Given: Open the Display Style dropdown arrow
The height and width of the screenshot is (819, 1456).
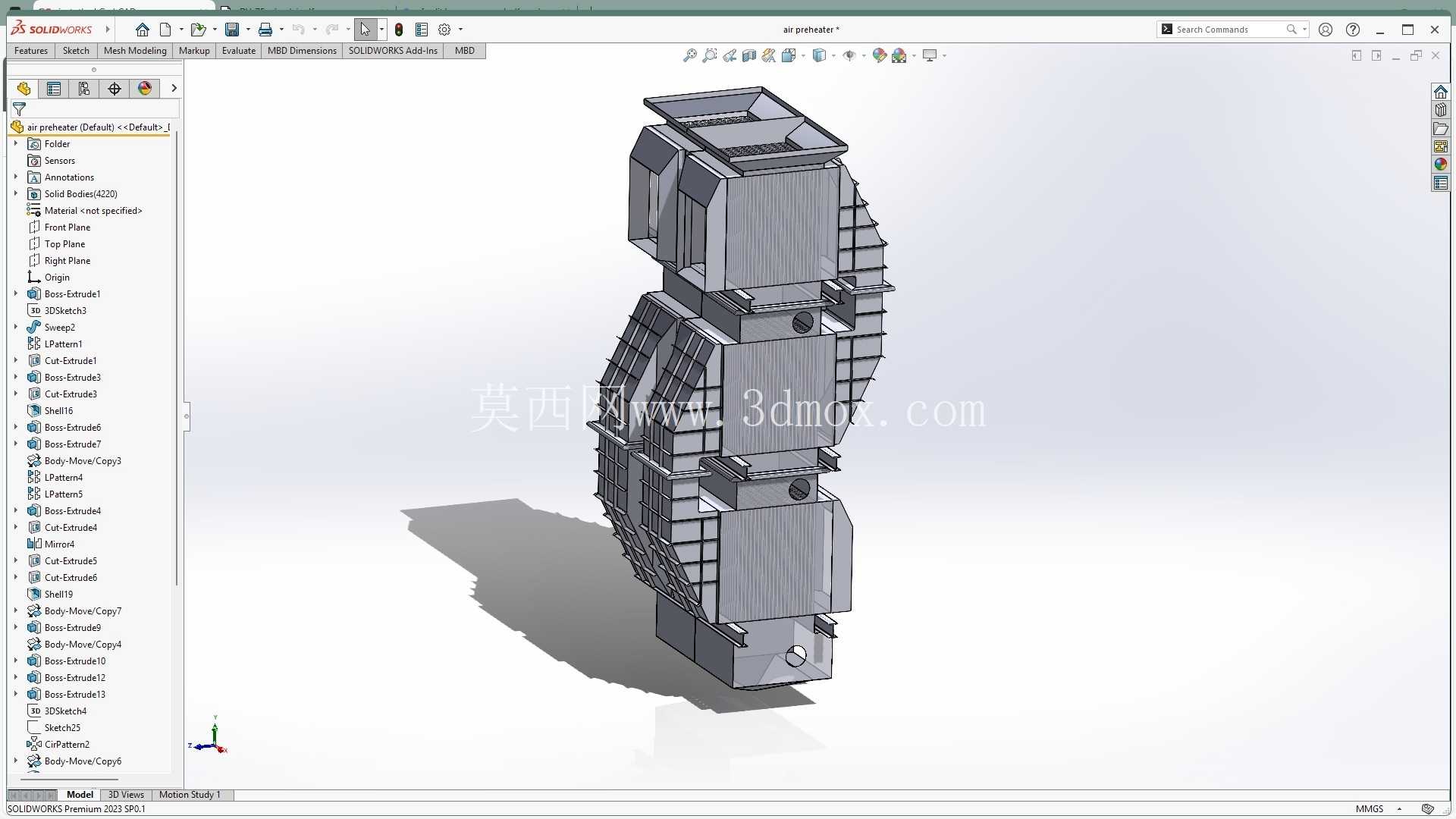Looking at the screenshot, I should pos(833,55).
